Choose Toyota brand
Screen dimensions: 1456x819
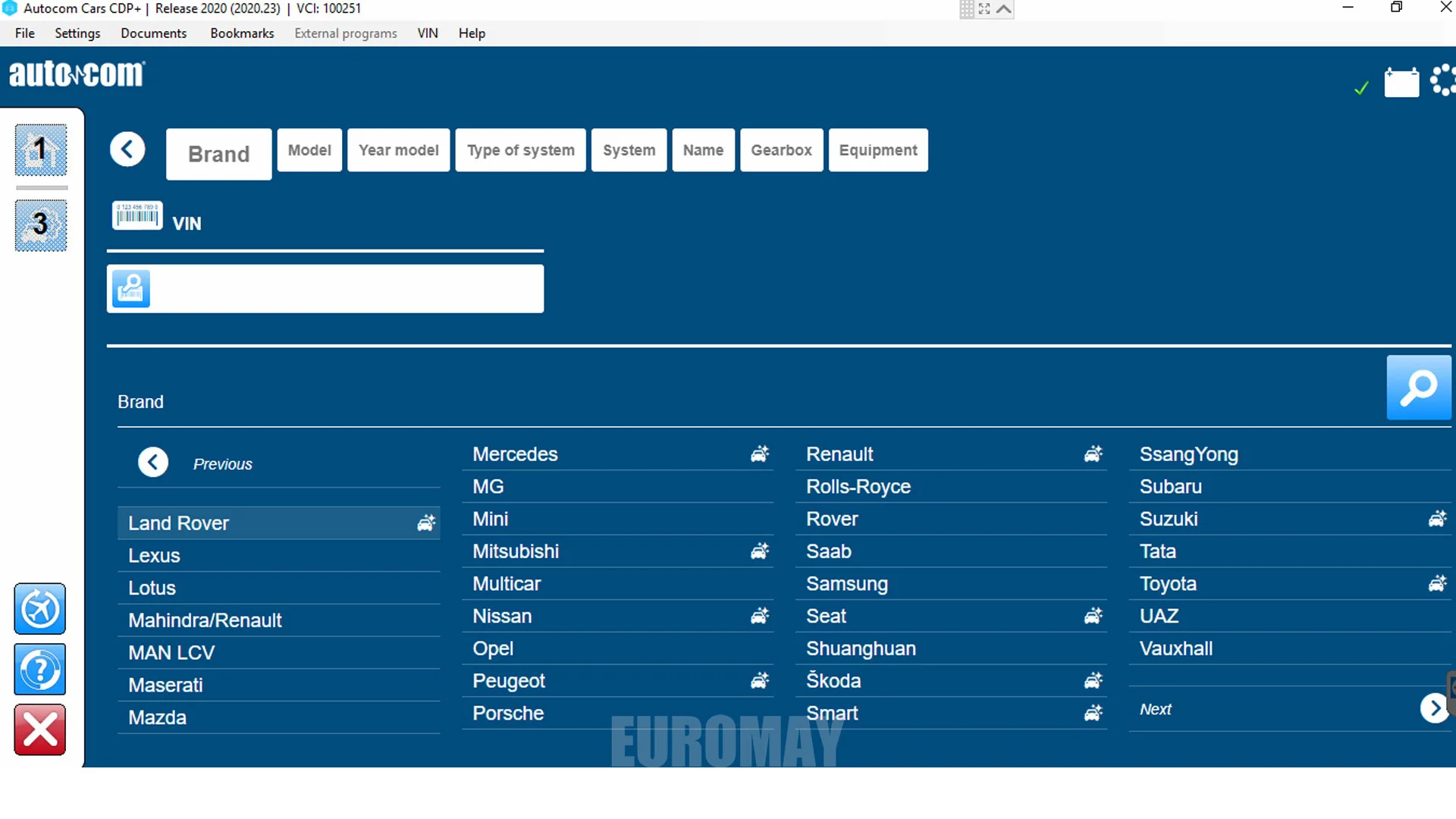tap(1168, 584)
